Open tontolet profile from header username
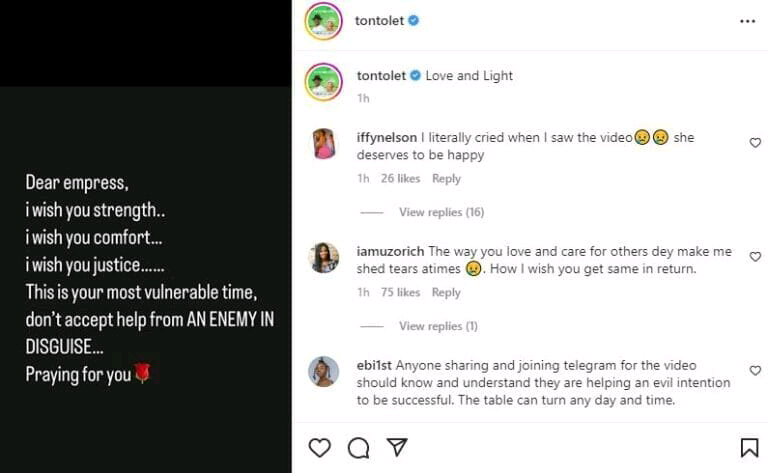Viewport: 768px width, 473px height. click(x=379, y=20)
